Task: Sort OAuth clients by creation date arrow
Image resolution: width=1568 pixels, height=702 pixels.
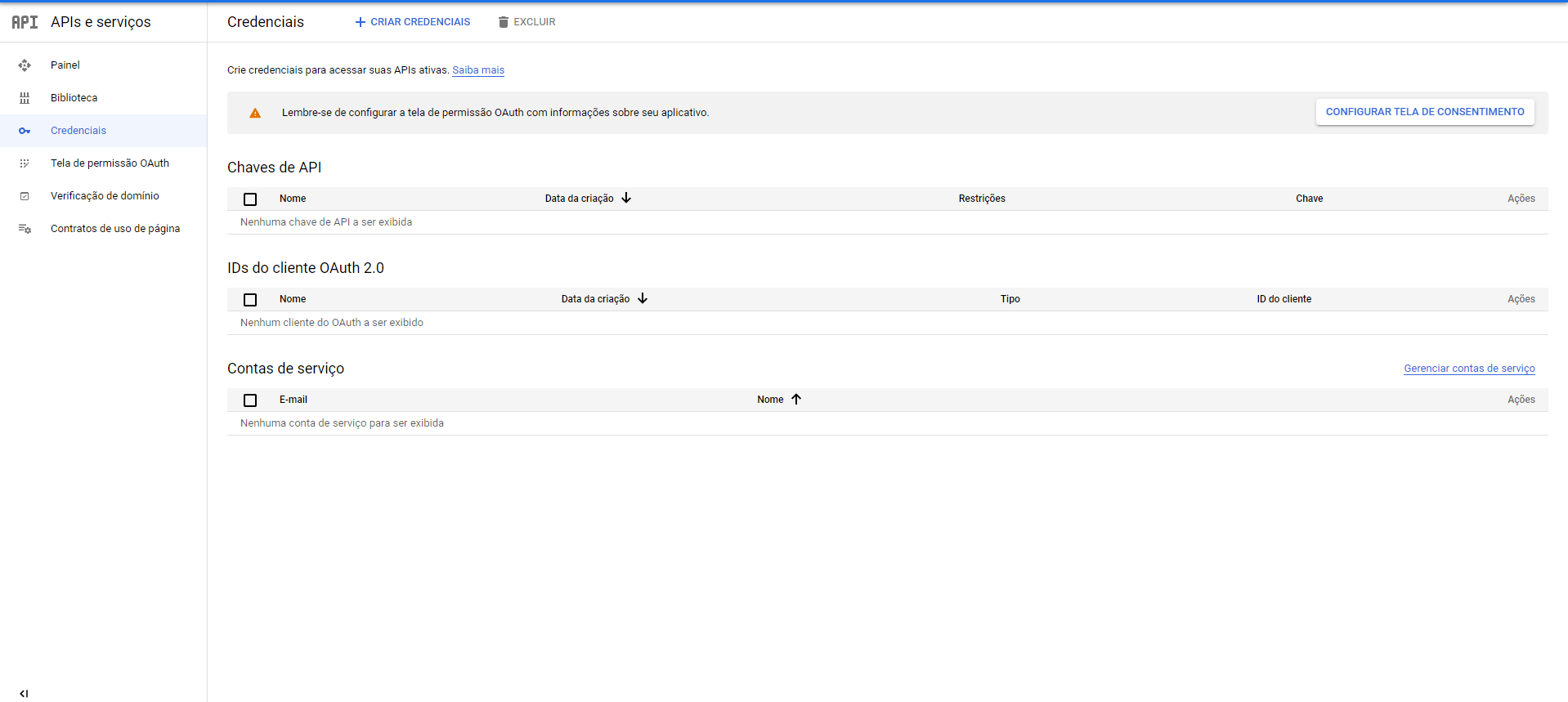Action: pos(643,298)
